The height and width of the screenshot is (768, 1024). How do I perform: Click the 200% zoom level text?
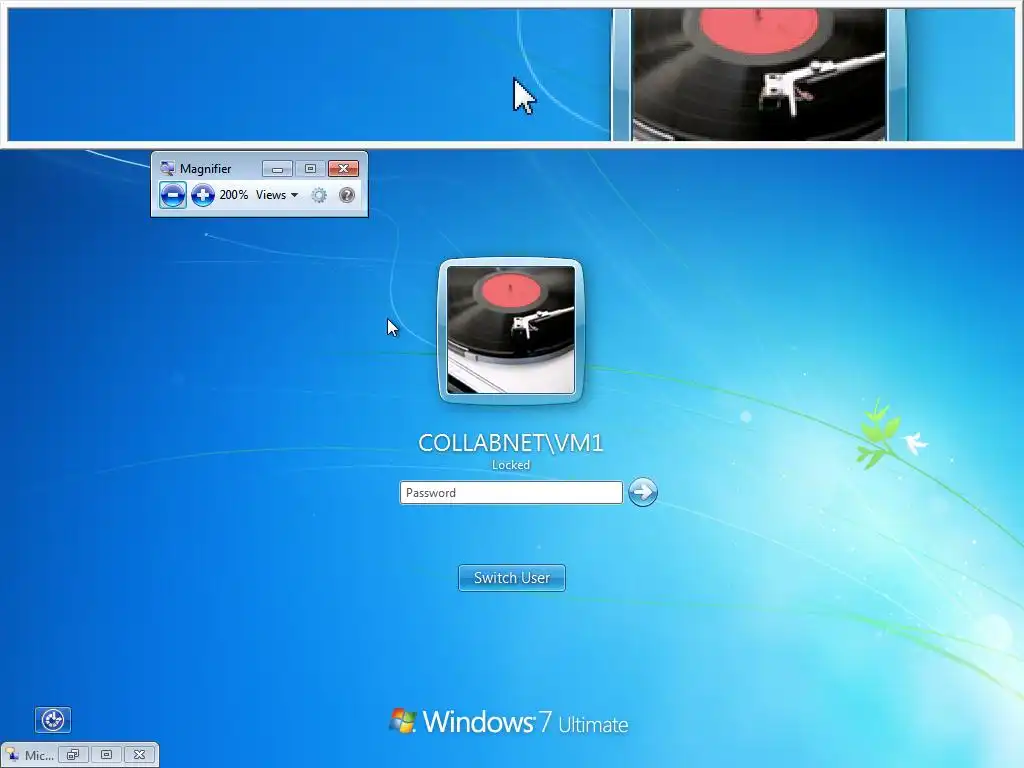(234, 195)
